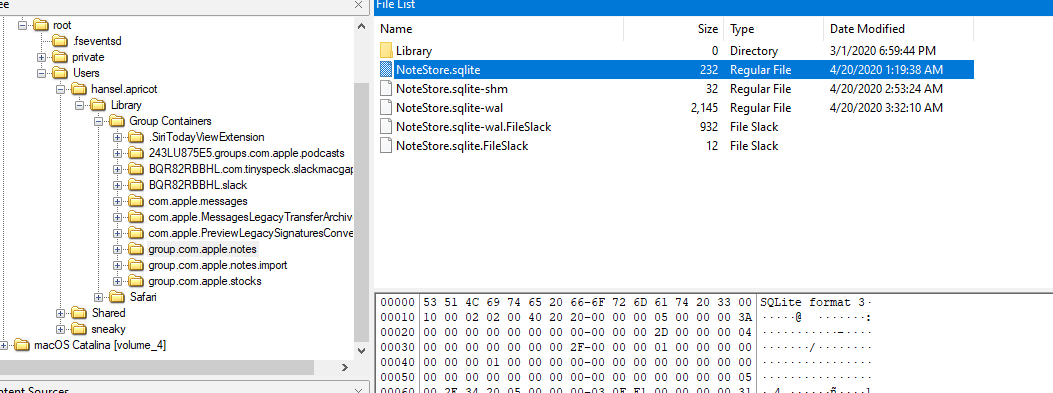This screenshot has height=393, width=1053.
Task: Click date 3/1/2020 6:59:44 PM
Action: click(883, 51)
